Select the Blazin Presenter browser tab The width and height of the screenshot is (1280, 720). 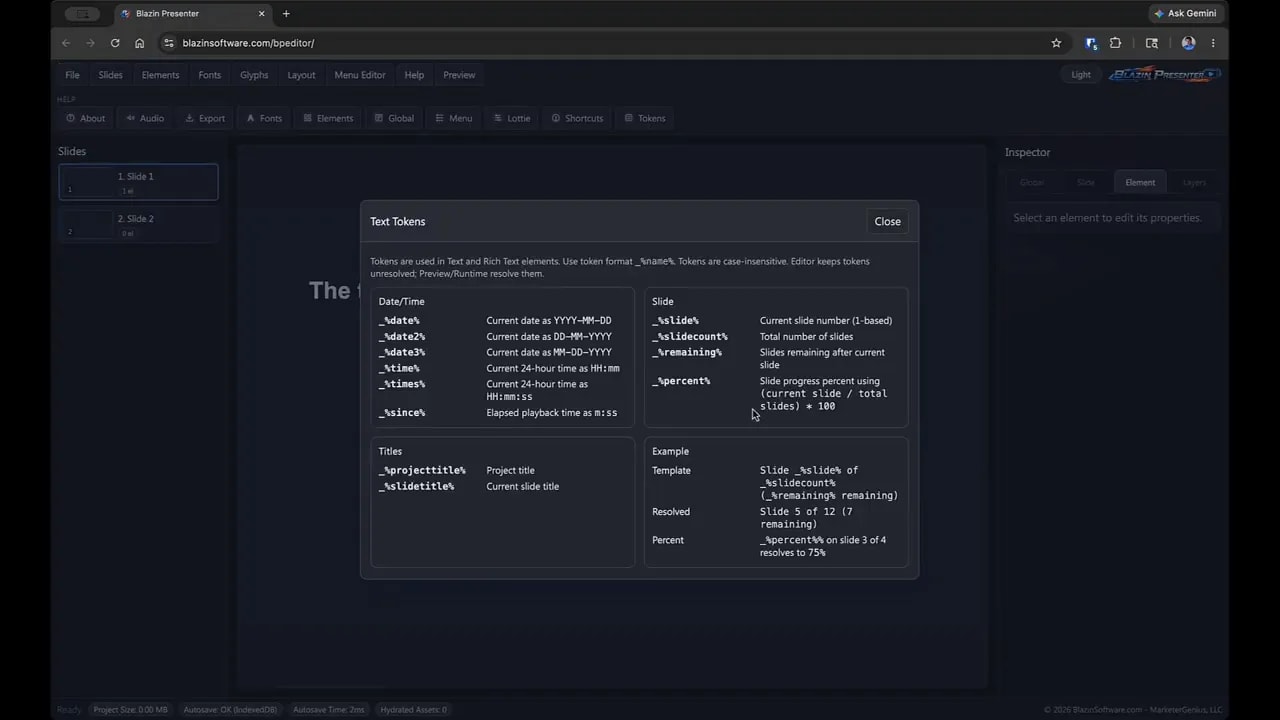[190, 14]
